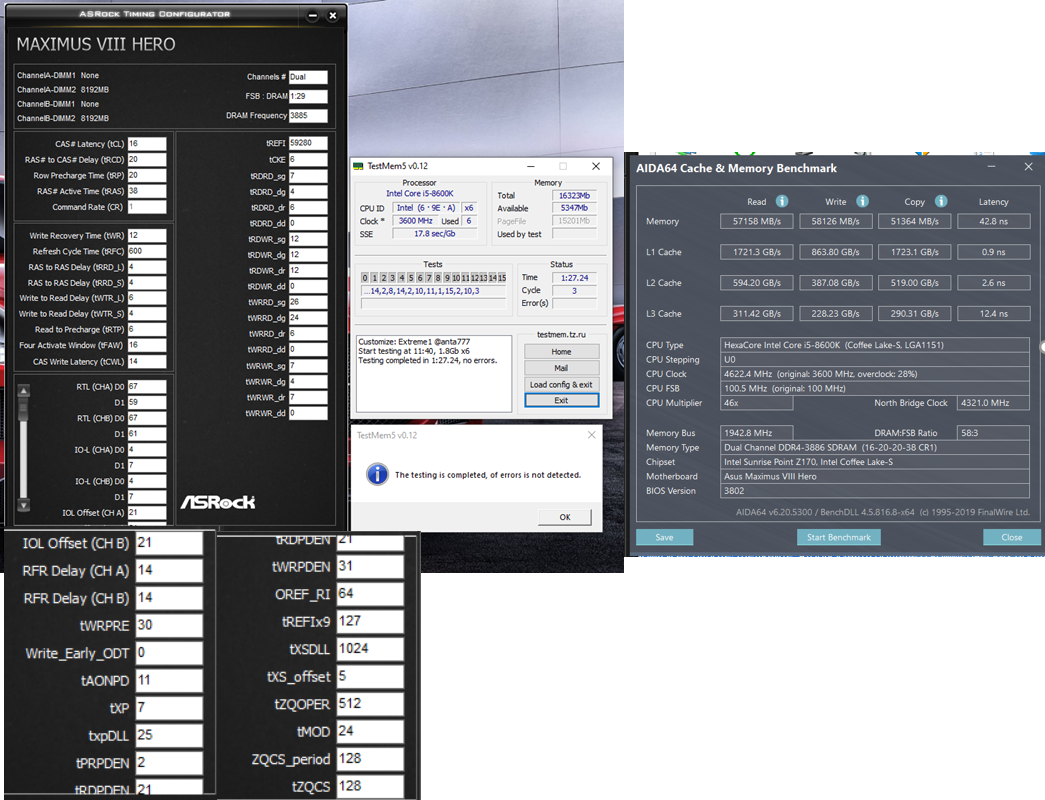Click the Write info icon in AIDA64
Image resolution: width=1045 pixels, height=800 pixels.
[x=862, y=201]
